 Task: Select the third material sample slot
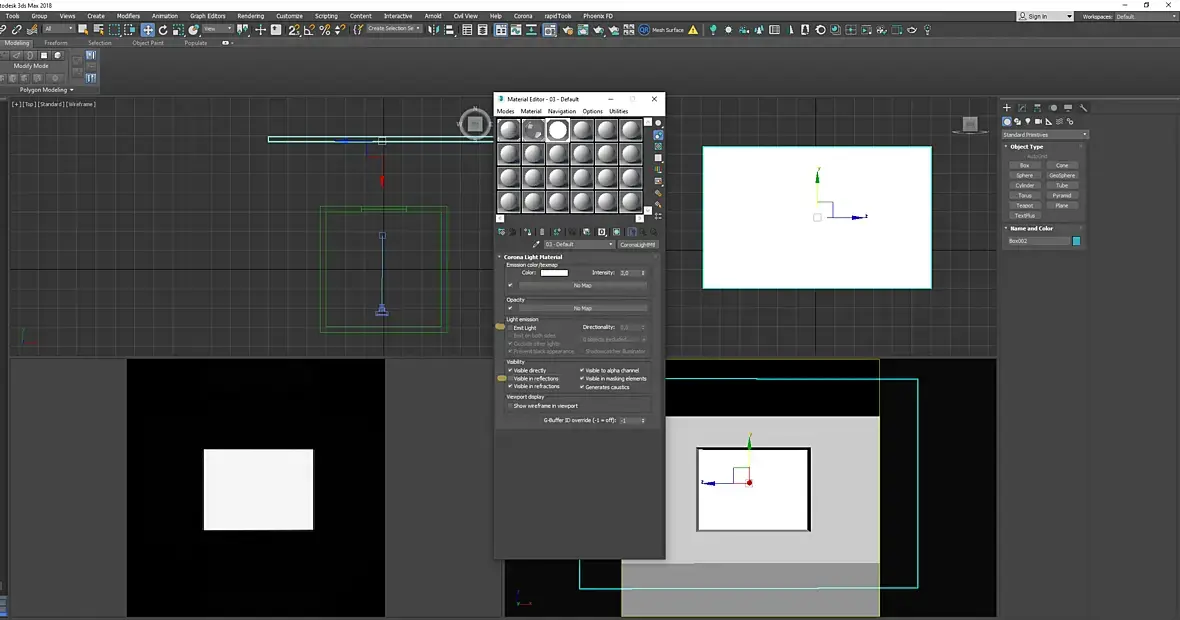(557, 130)
